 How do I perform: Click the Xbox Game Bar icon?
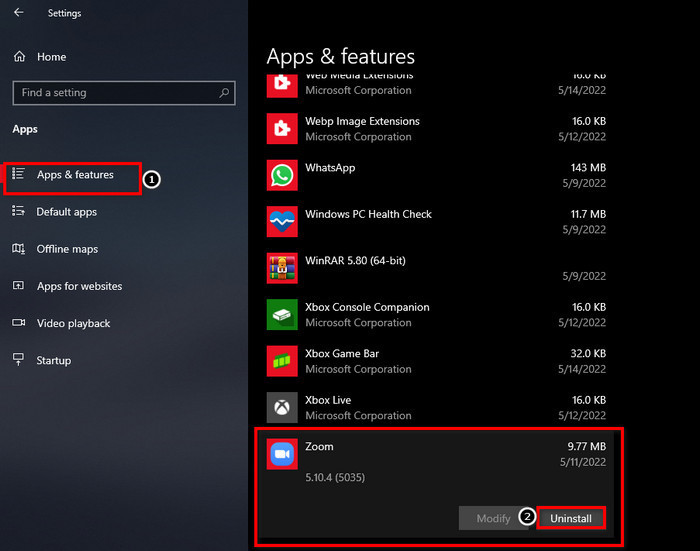(282, 361)
